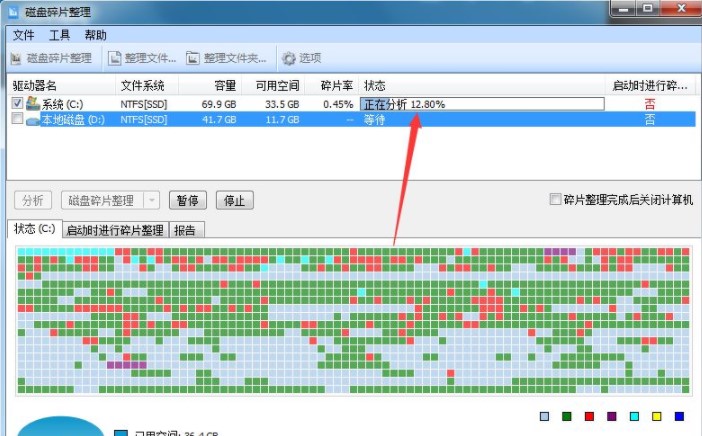Click the 系统 (C:) drive icon
The width and height of the screenshot is (702, 436).
click(33, 103)
